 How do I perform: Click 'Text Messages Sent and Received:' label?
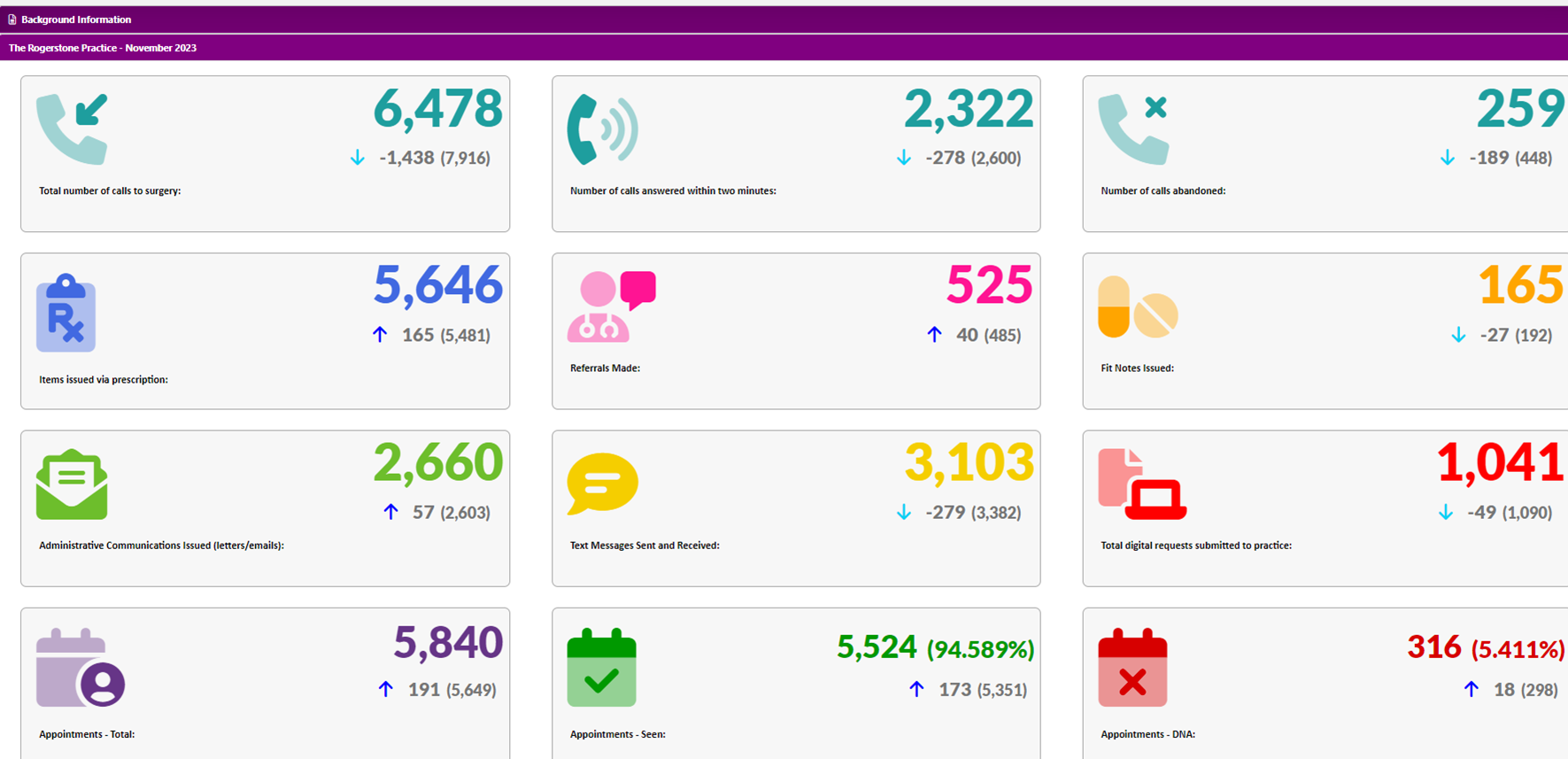[645, 546]
